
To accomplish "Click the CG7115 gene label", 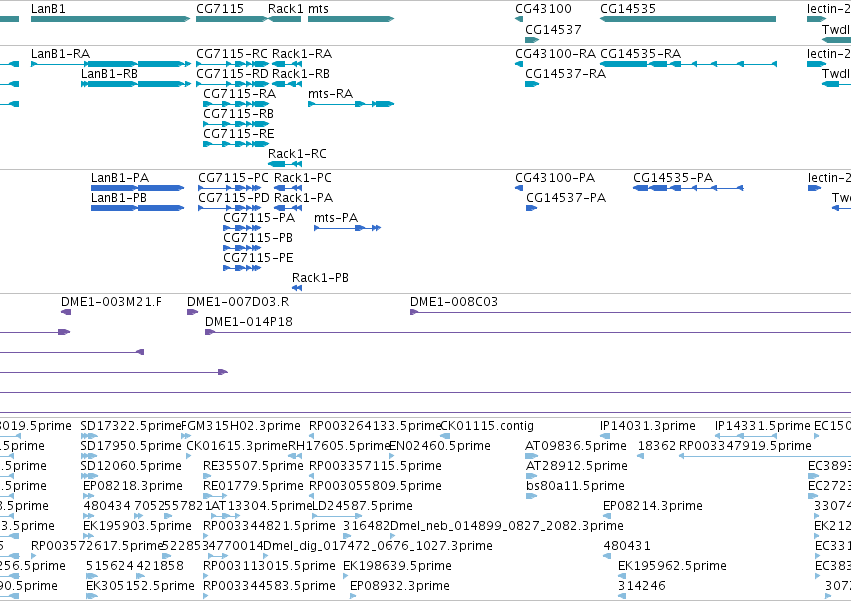I will (x=220, y=9).
